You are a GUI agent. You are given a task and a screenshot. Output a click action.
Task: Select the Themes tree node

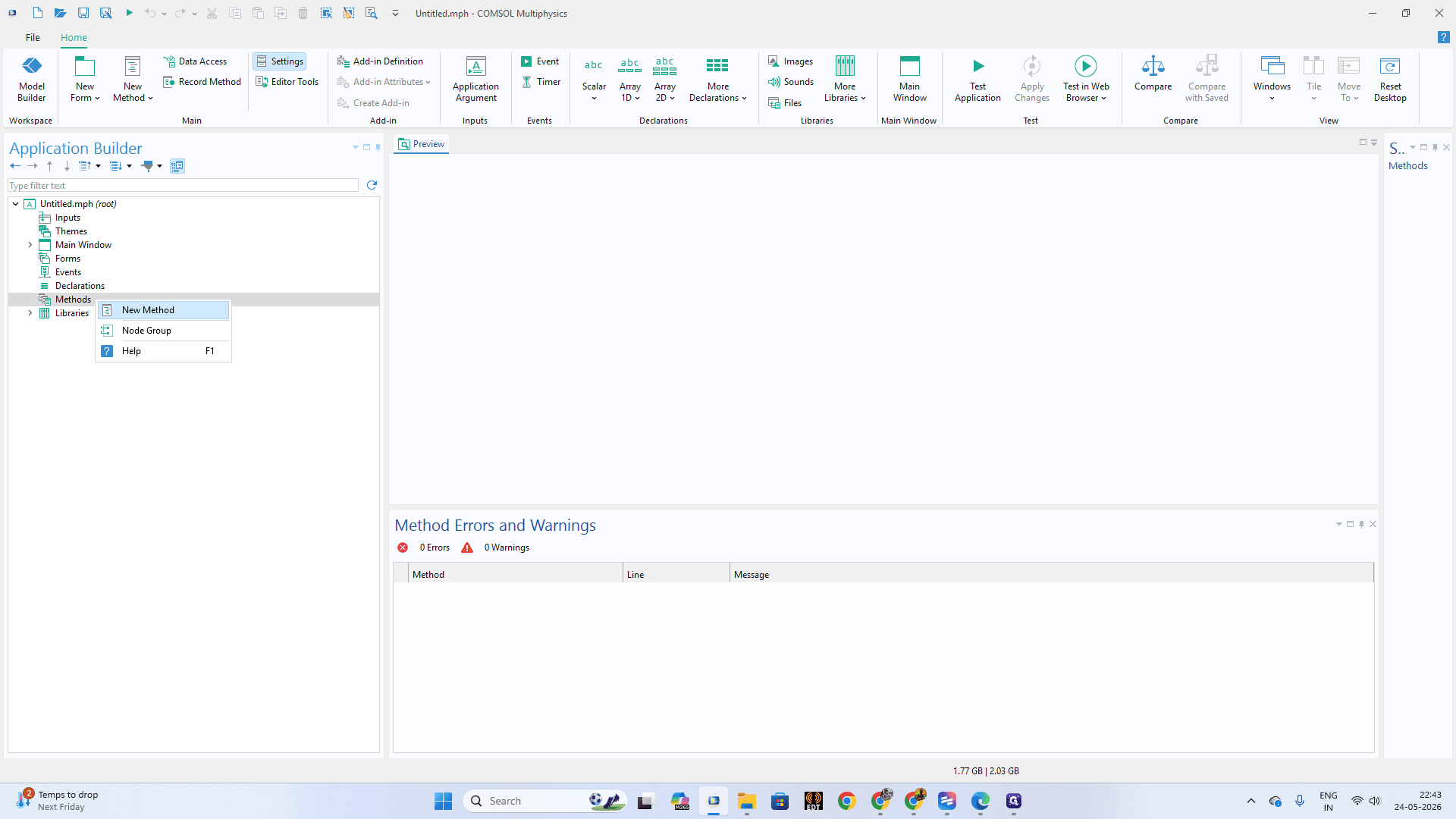(71, 231)
